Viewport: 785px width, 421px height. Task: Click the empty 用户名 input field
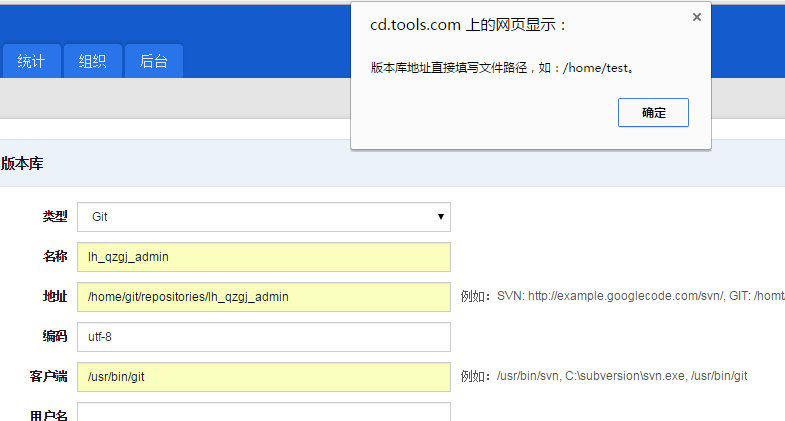point(264,412)
